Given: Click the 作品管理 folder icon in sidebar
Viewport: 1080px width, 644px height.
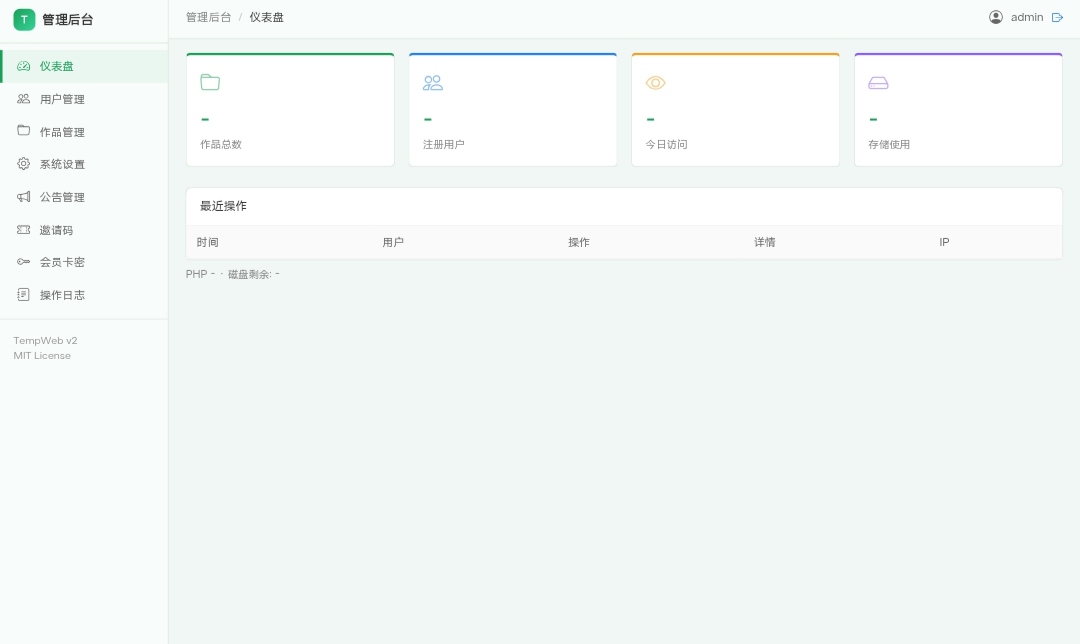Looking at the screenshot, I should click(23, 130).
